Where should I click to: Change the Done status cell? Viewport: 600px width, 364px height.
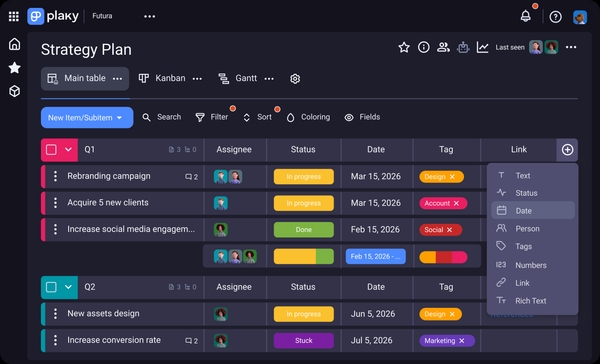[x=303, y=230]
